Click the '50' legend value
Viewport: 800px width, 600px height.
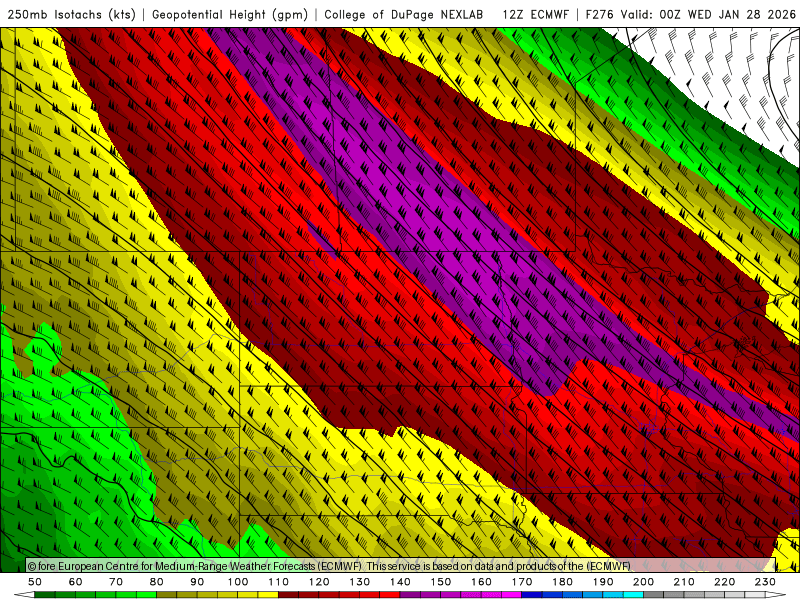[35, 582]
